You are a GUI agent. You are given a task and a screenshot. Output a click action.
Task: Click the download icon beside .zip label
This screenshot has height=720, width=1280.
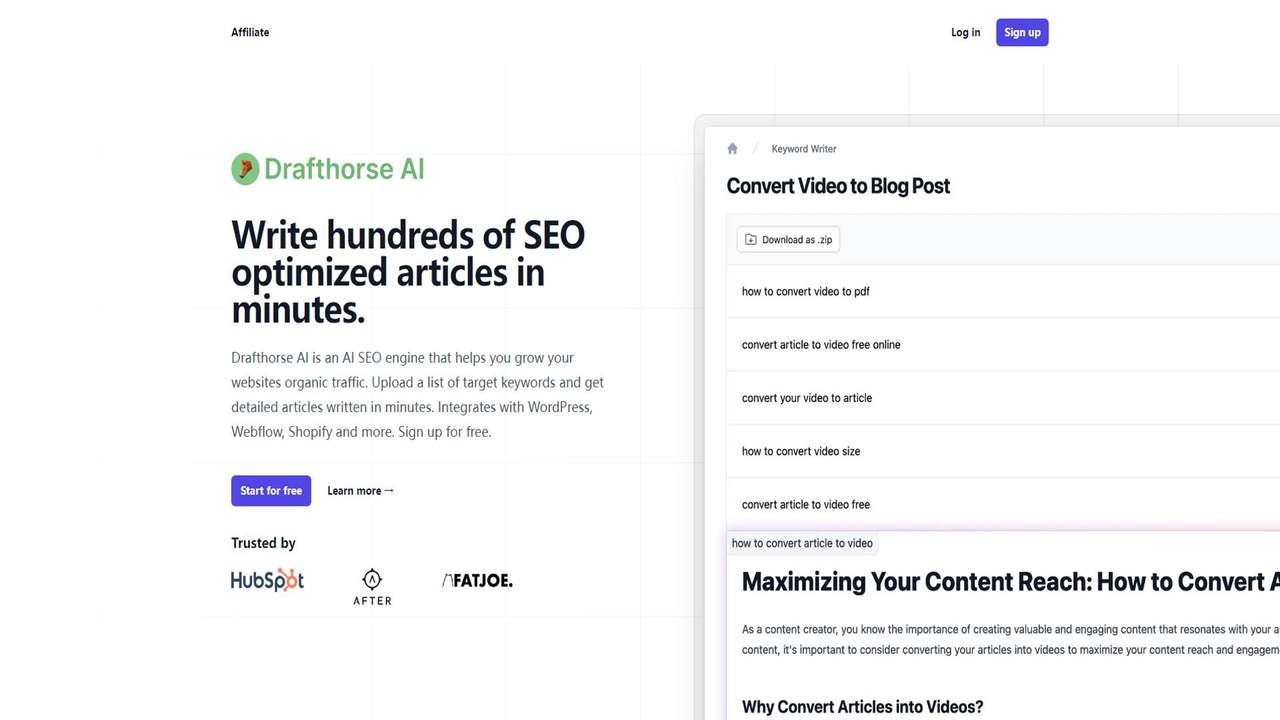(751, 240)
